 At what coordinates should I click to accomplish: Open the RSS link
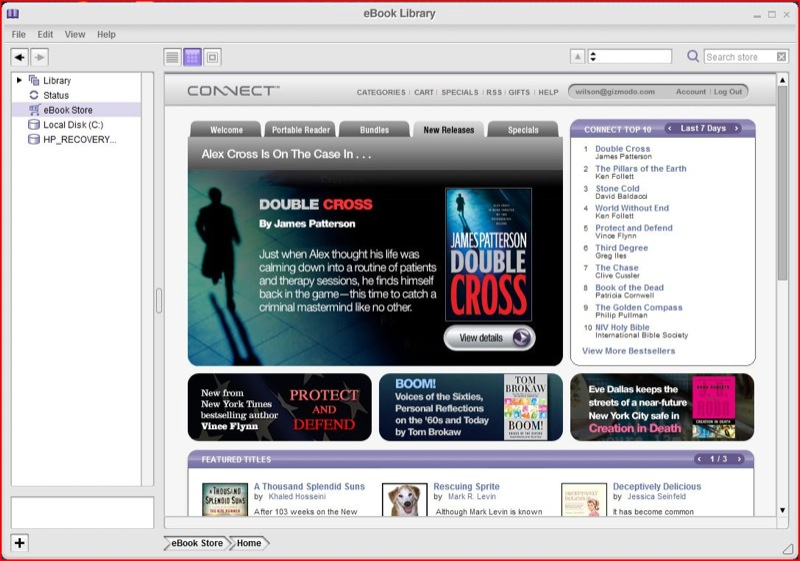(494, 92)
